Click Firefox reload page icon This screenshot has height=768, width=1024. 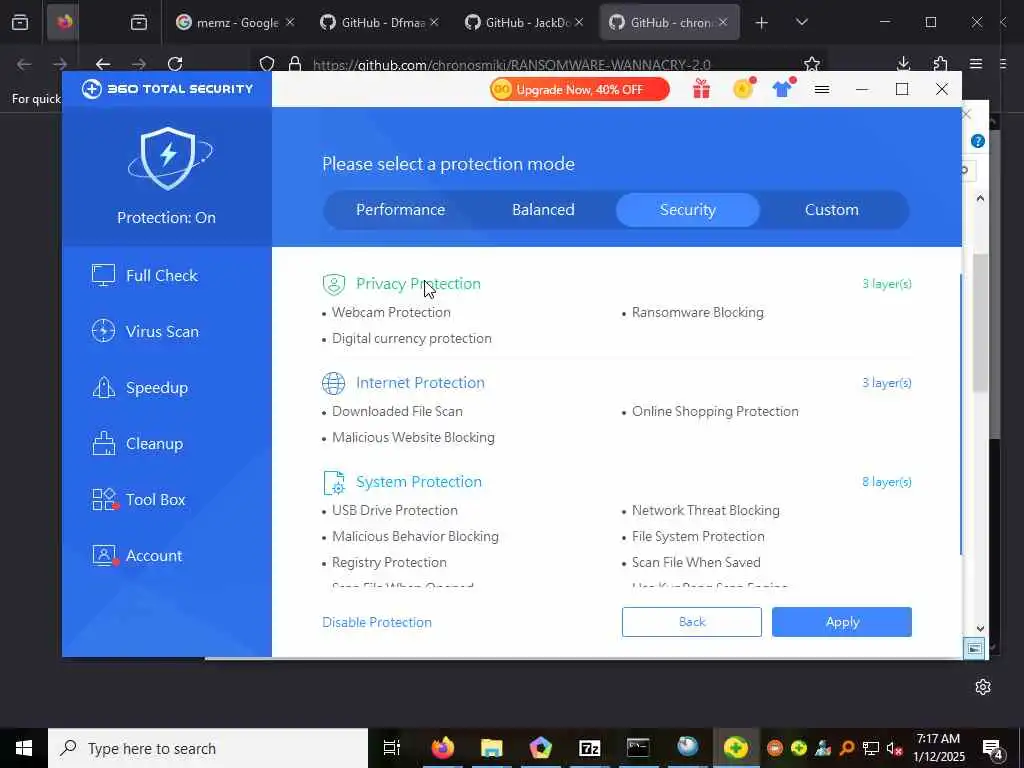pyautogui.click(x=174, y=64)
